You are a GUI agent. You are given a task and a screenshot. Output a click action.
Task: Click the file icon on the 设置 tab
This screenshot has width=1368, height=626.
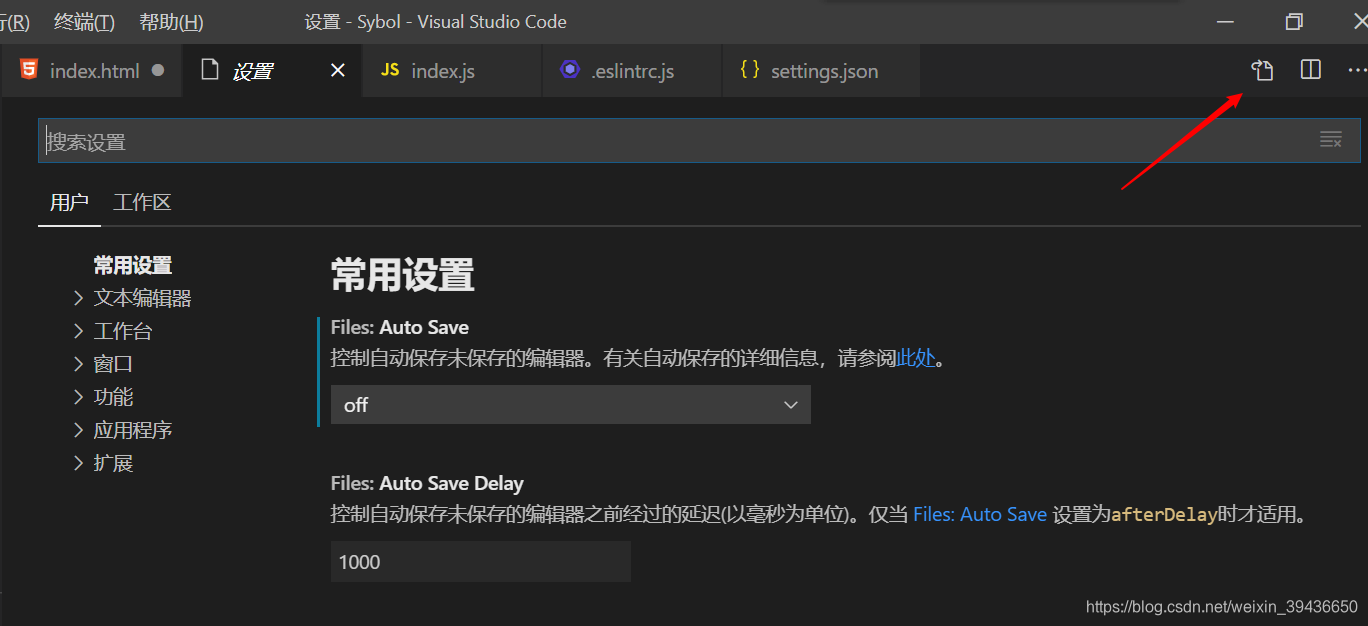pos(210,70)
